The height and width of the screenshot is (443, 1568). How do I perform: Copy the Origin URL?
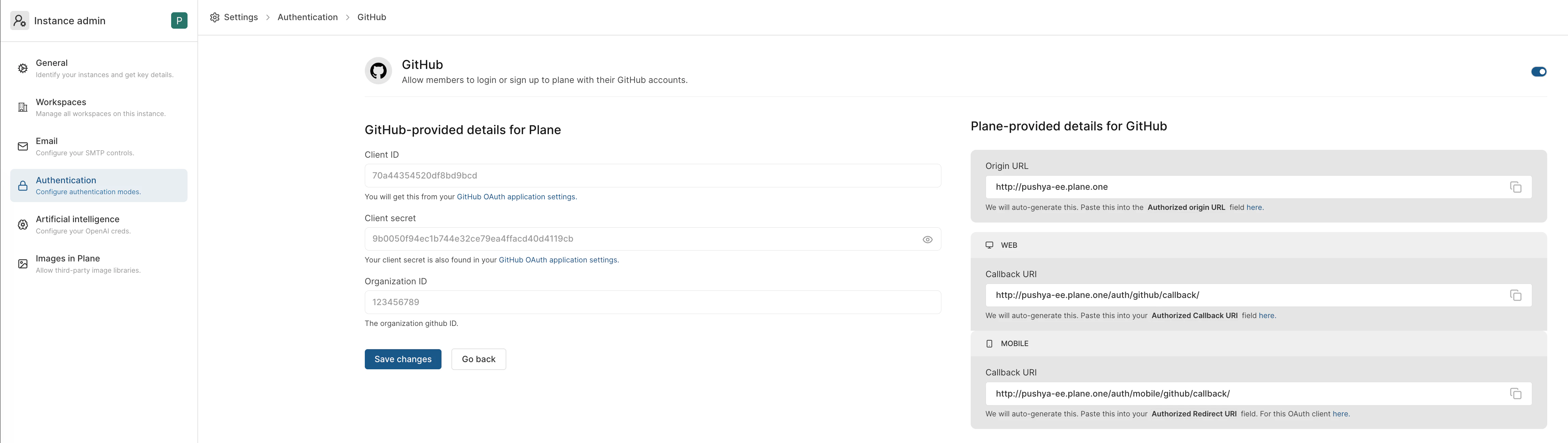point(1516,187)
